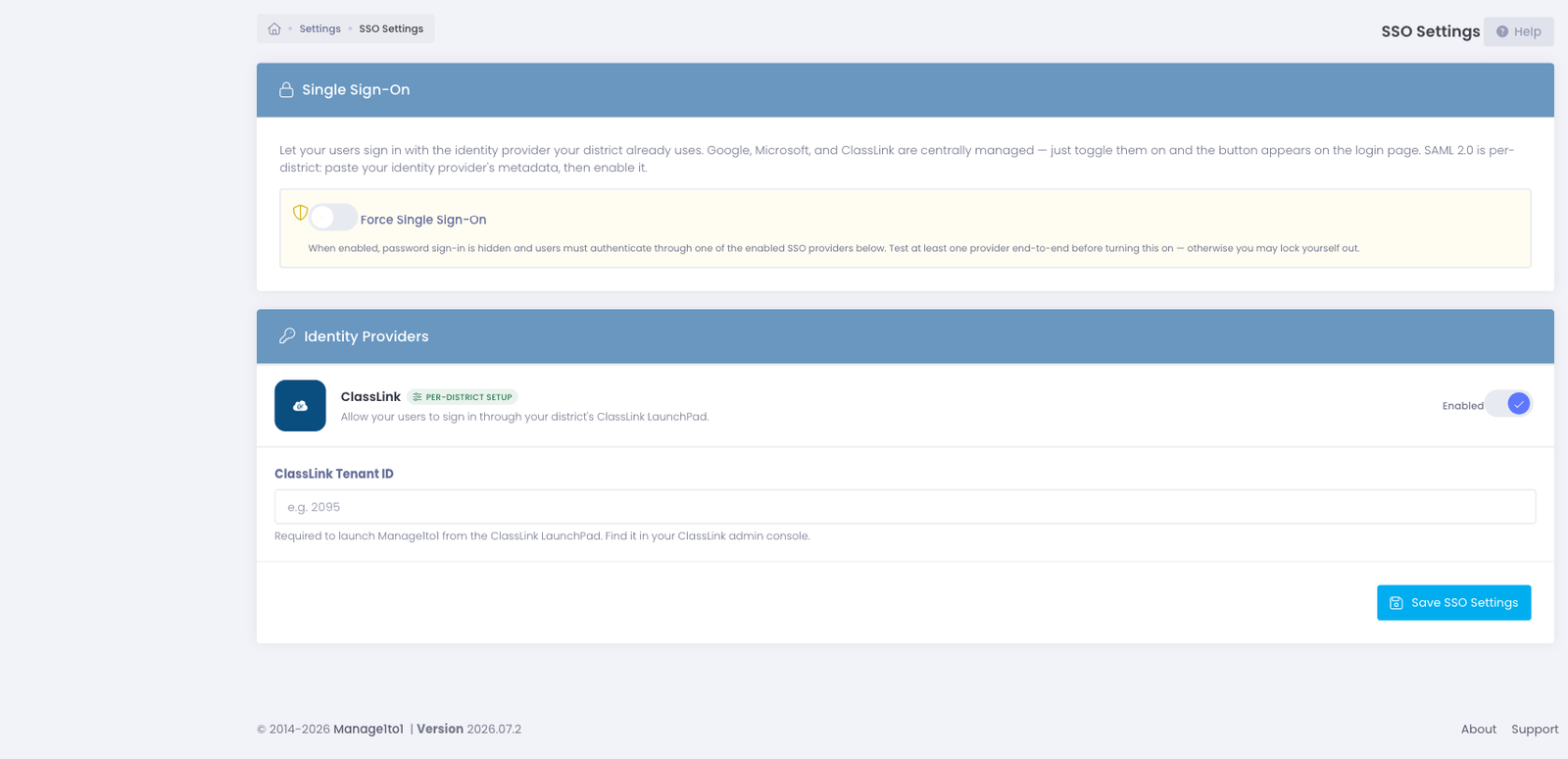The width and height of the screenshot is (1568, 759).
Task: Click the key icon beside Identity Providers
Action: pos(287,336)
